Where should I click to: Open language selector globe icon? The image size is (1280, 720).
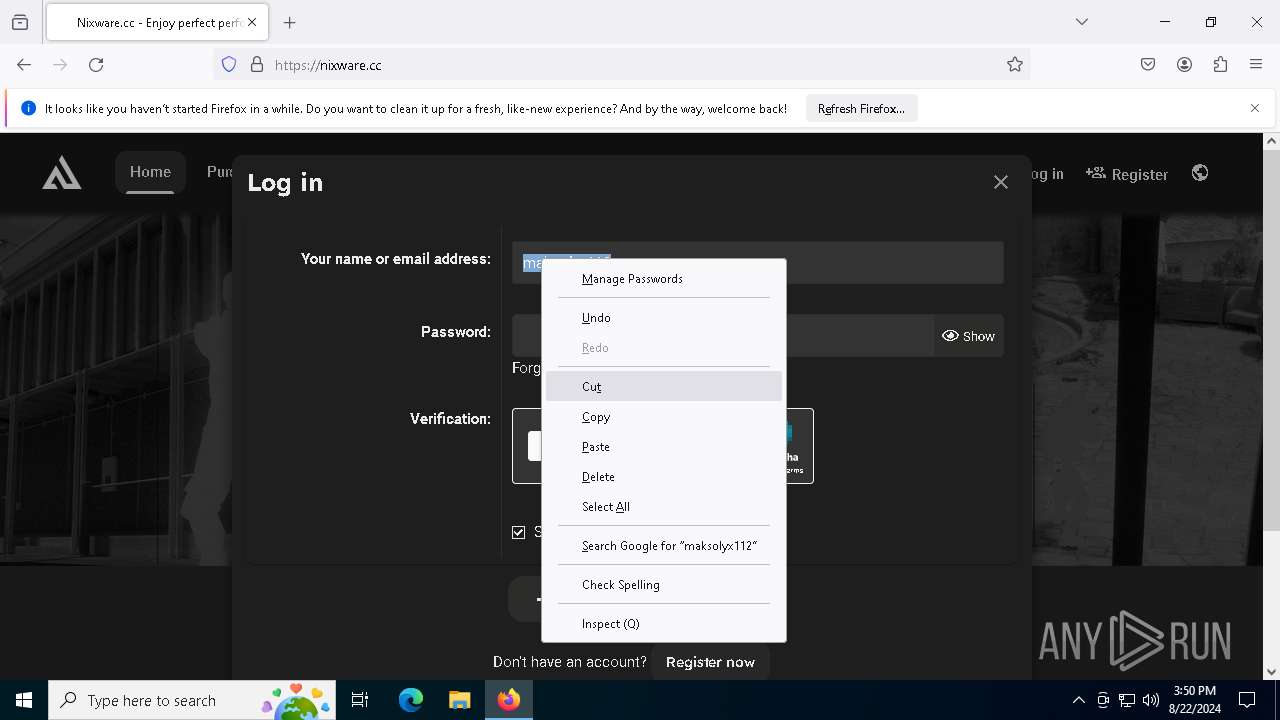1200,173
